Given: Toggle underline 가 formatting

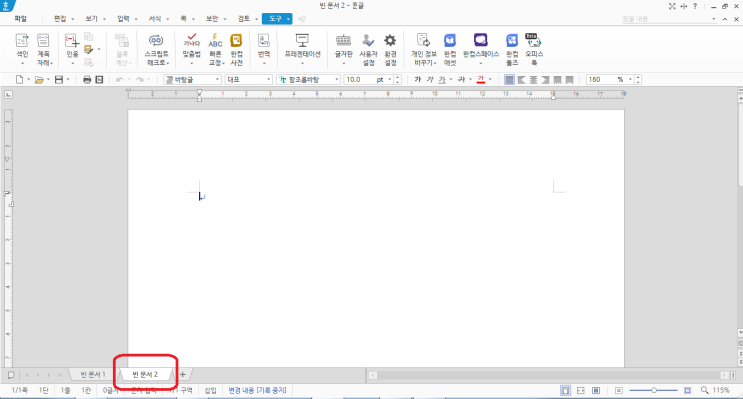Looking at the screenshot, I should click(x=442, y=80).
